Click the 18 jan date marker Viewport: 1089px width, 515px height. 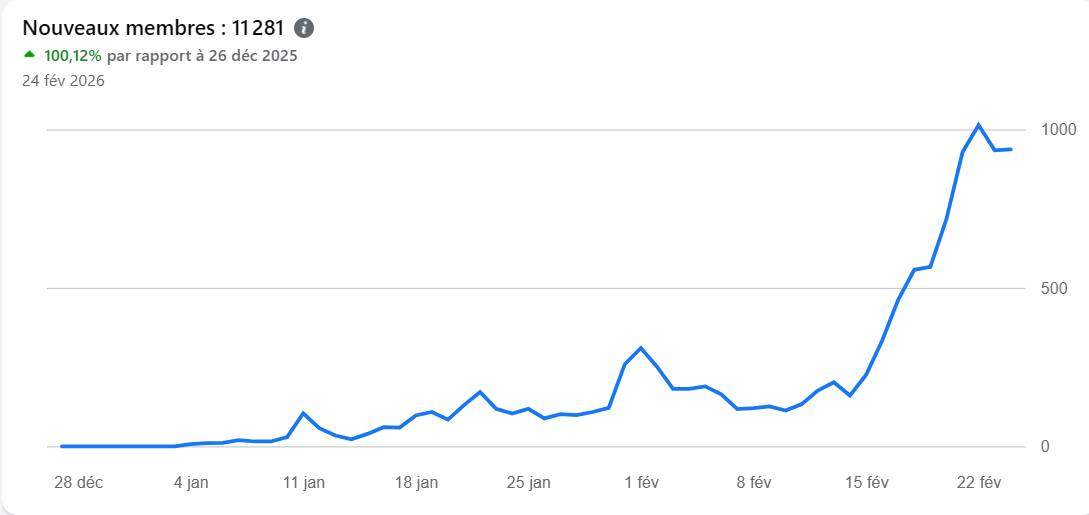416,482
